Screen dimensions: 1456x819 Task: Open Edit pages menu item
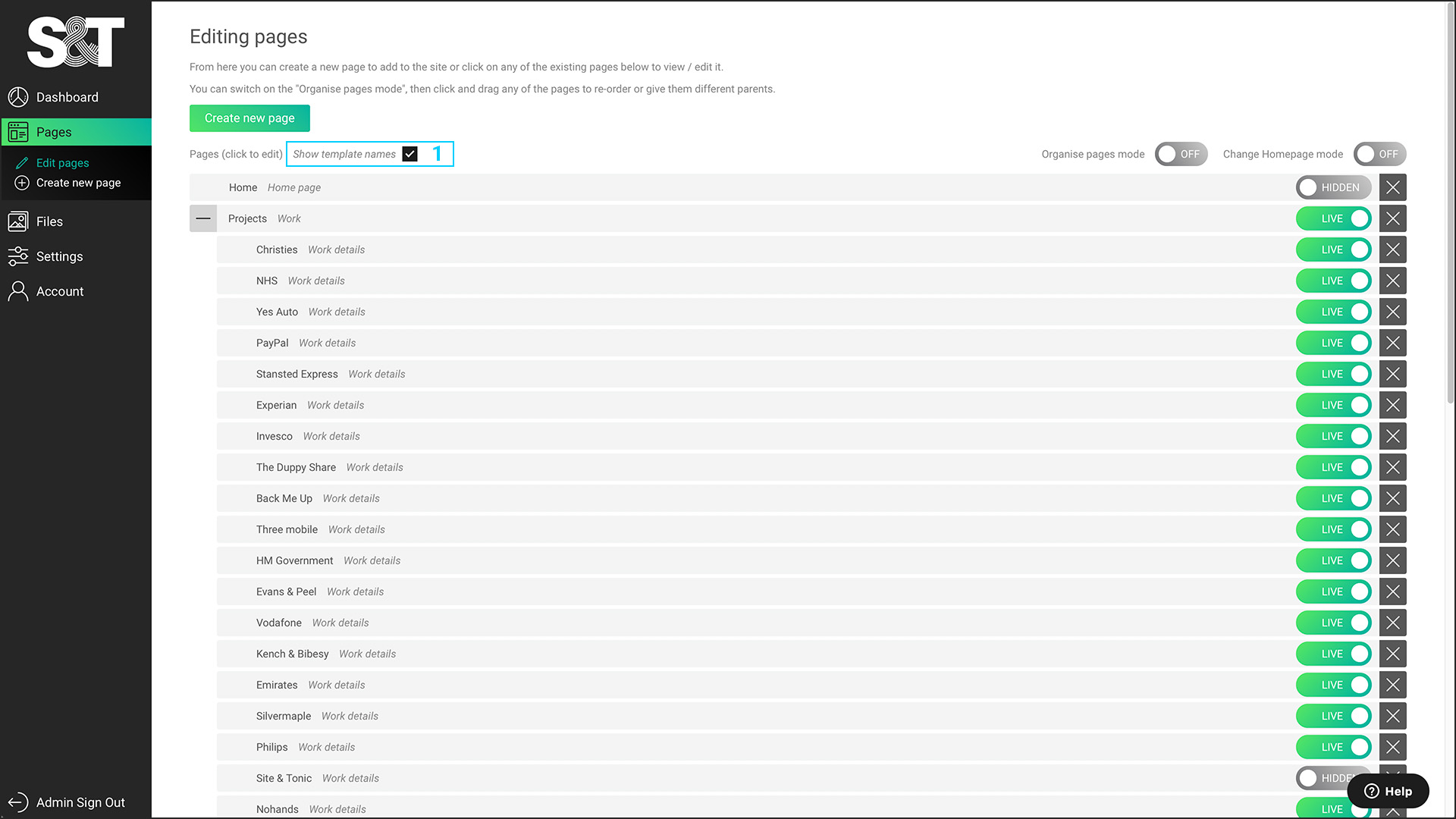[x=62, y=162]
